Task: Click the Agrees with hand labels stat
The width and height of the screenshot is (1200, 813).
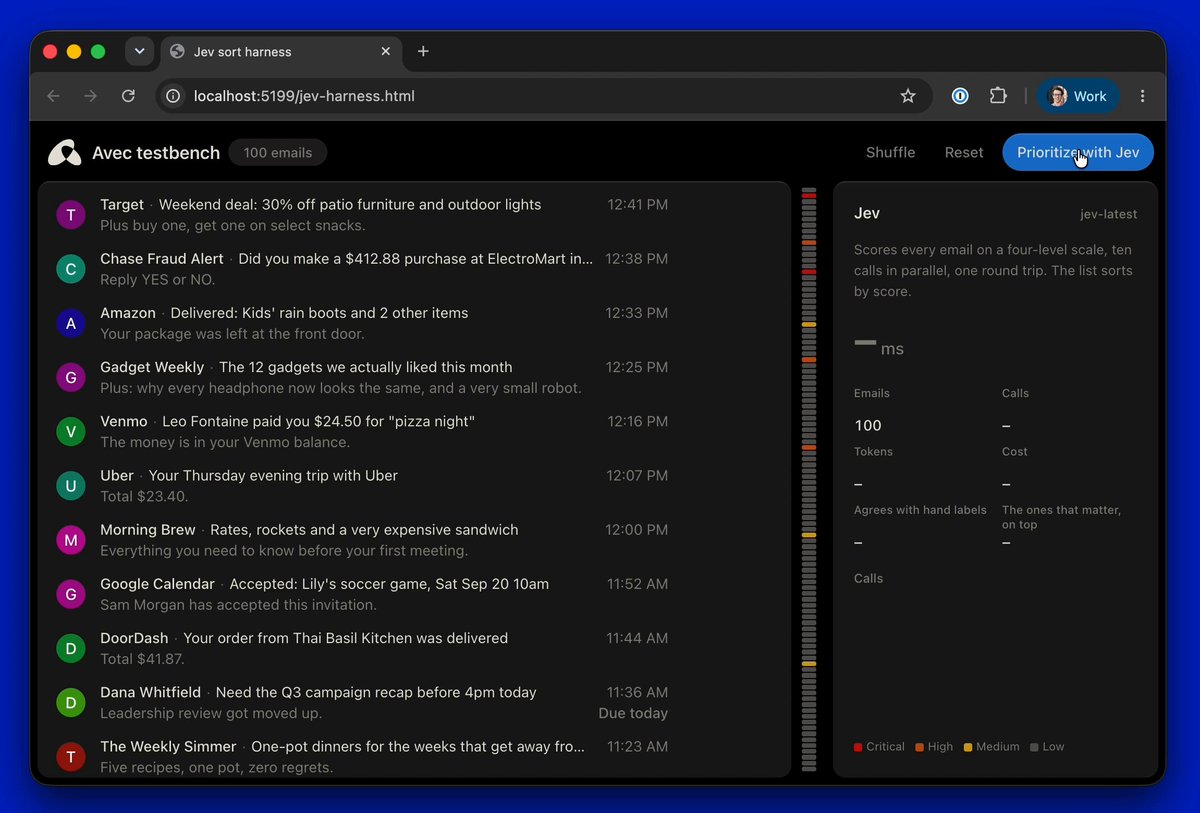Action: 920,526
